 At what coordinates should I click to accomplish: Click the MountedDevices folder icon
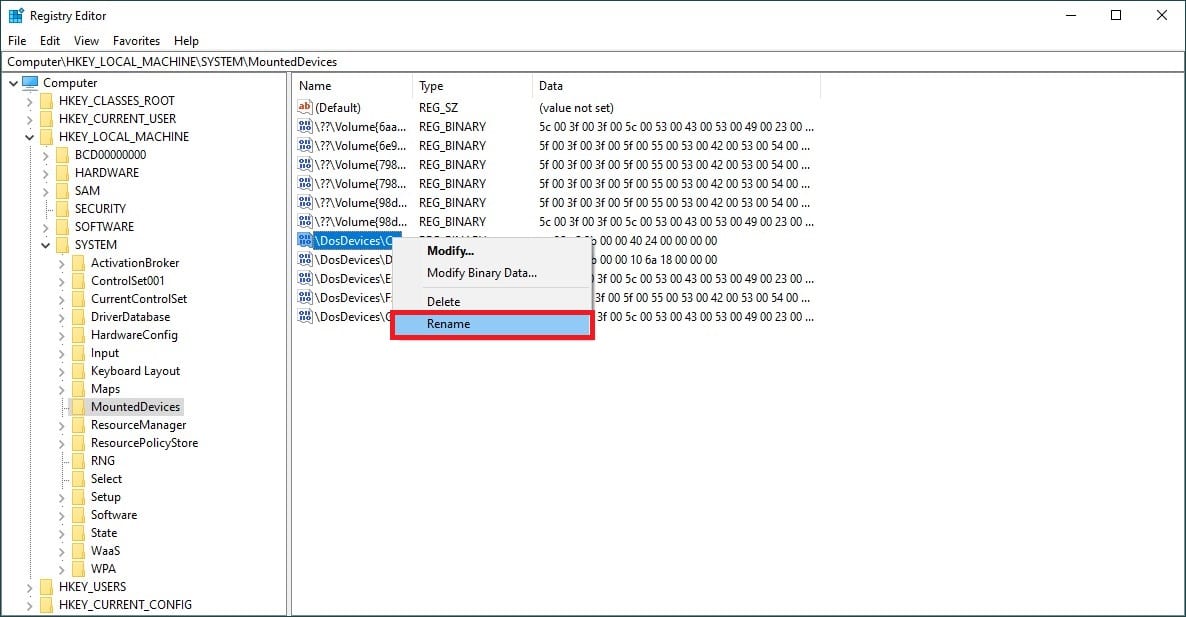click(x=78, y=407)
